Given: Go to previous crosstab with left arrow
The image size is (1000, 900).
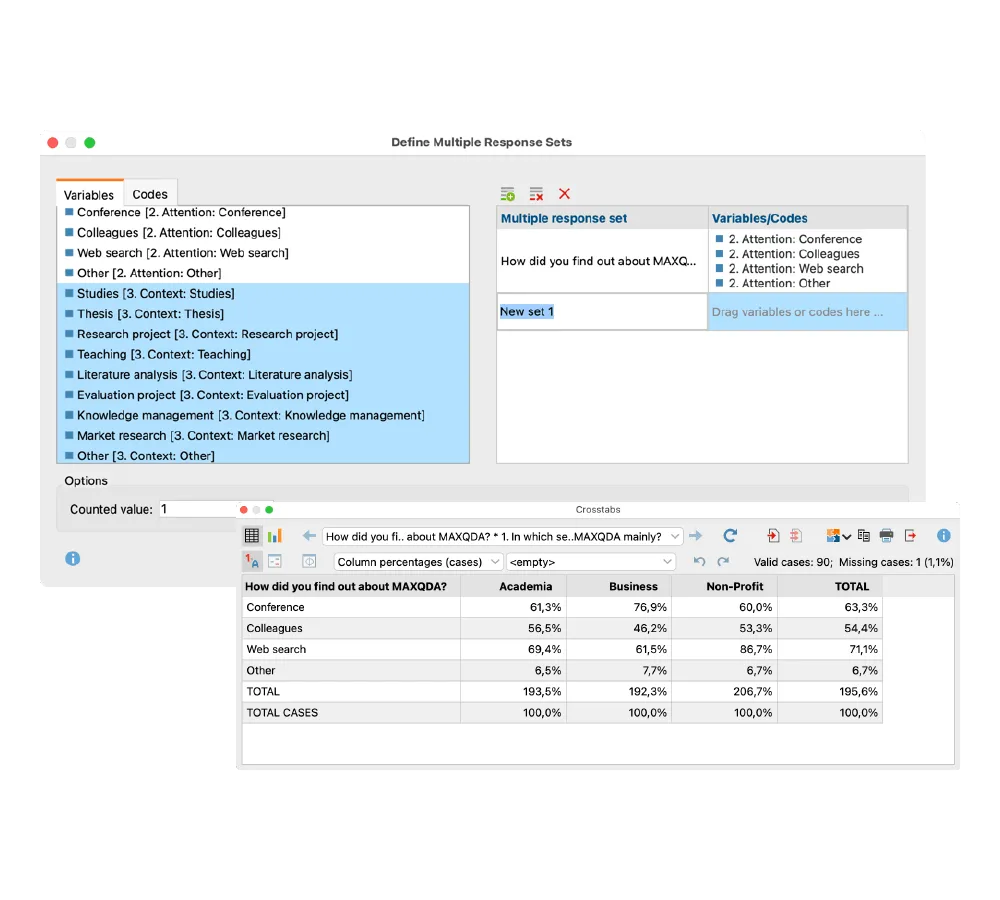Looking at the screenshot, I should point(309,536).
